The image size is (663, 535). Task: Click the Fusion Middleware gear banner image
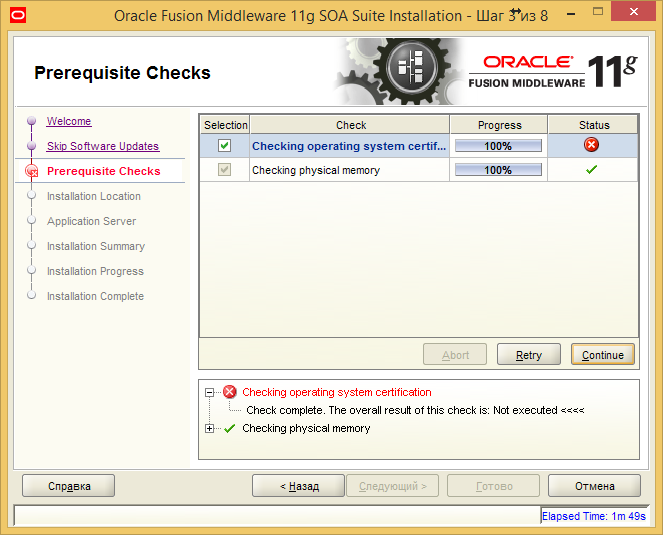(x=400, y=71)
